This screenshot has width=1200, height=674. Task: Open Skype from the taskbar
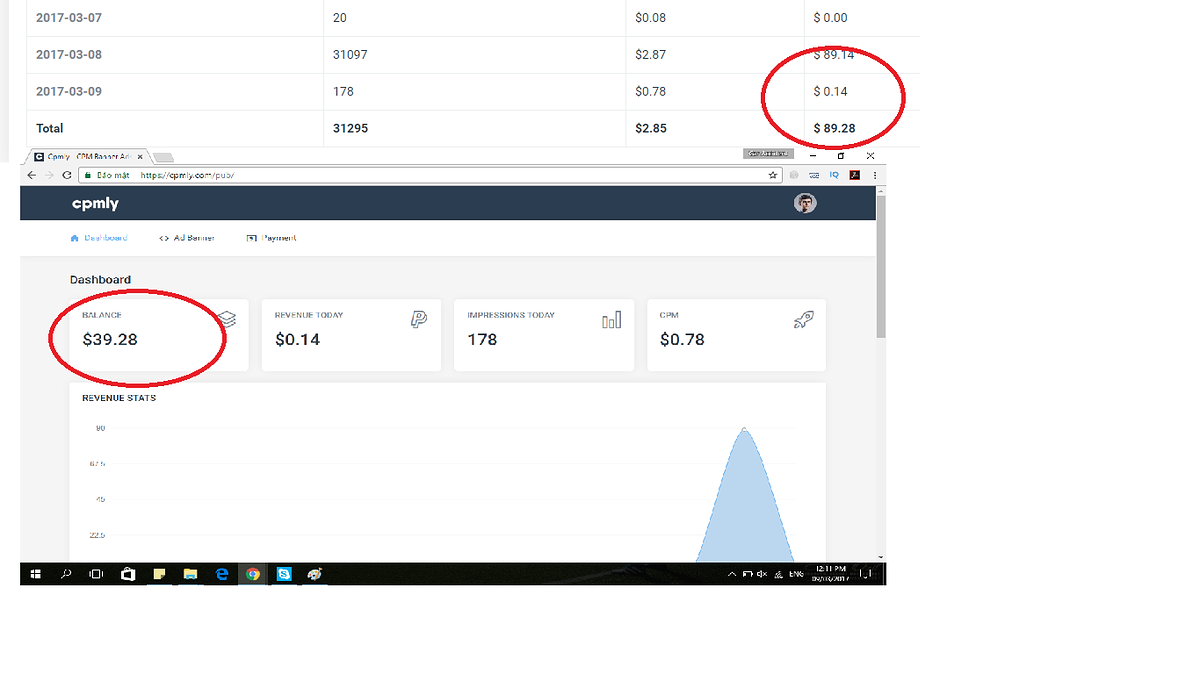(285, 574)
